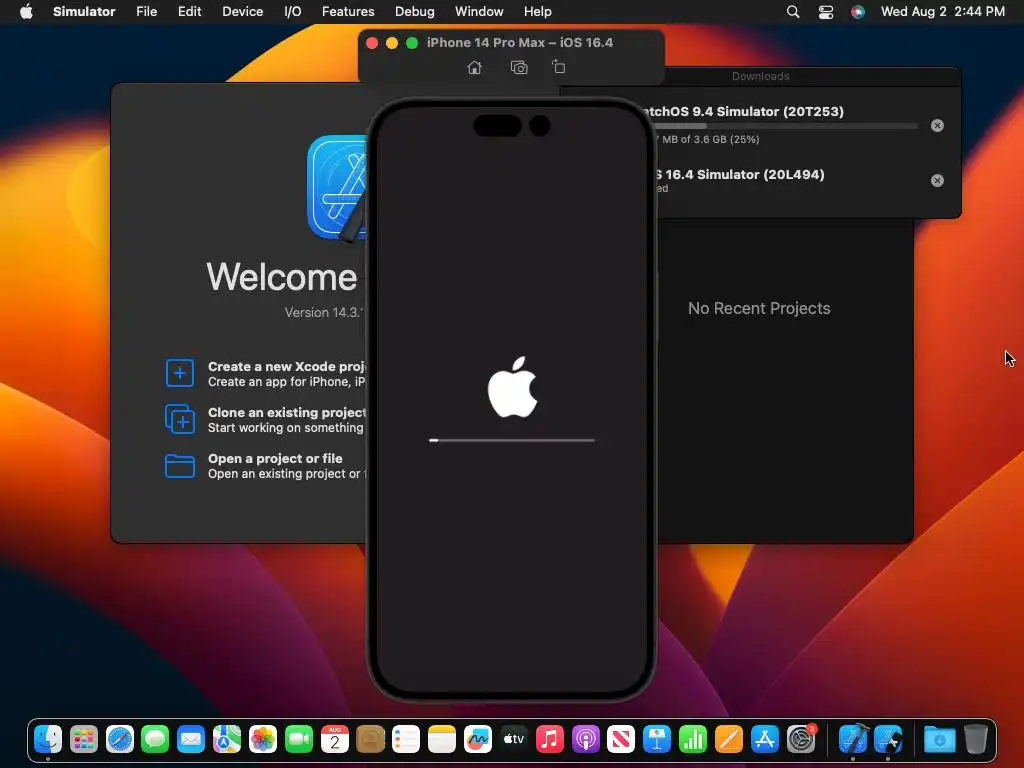Open Notes from the Dock
Viewport: 1024px width, 768px height.
coord(441,739)
